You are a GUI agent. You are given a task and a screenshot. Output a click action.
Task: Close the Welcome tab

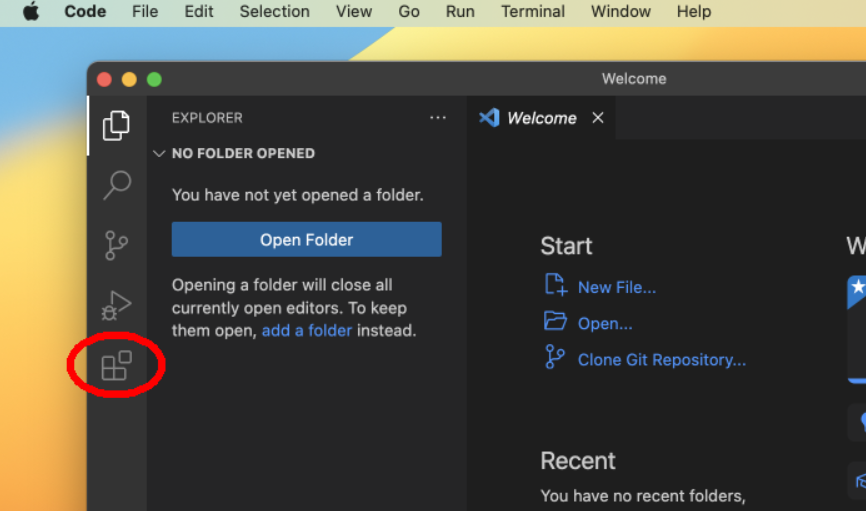[598, 118]
